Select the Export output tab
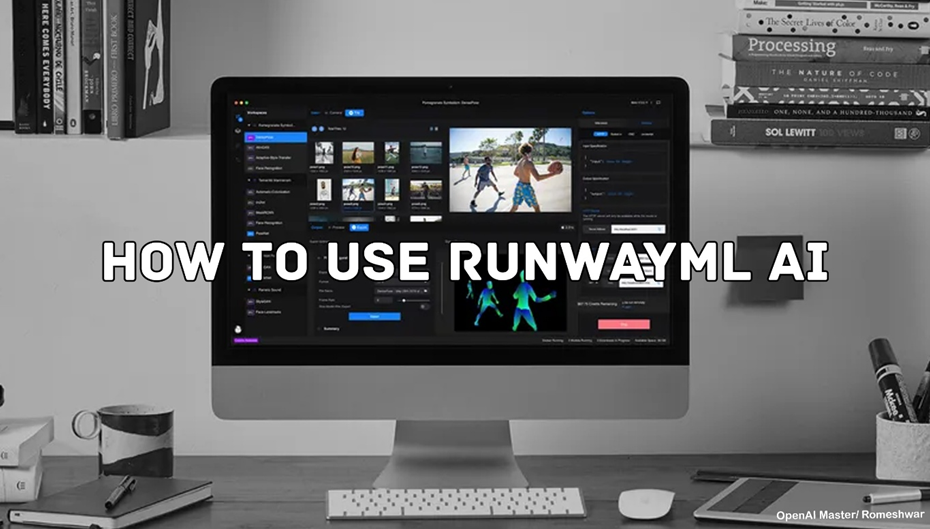This screenshot has width=930, height=529. (359, 227)
